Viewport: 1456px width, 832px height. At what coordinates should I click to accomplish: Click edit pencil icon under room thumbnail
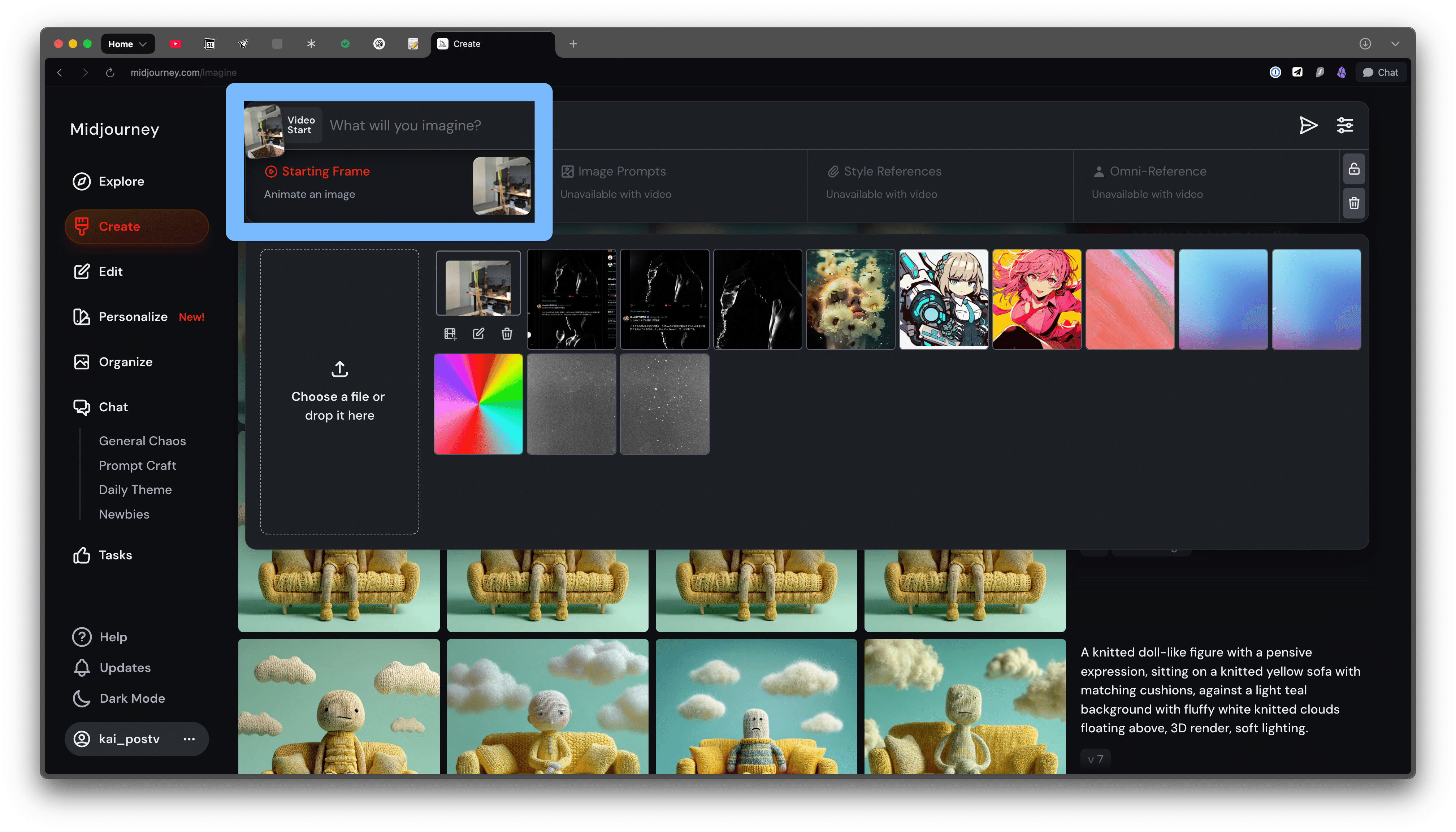click(478, 334)
